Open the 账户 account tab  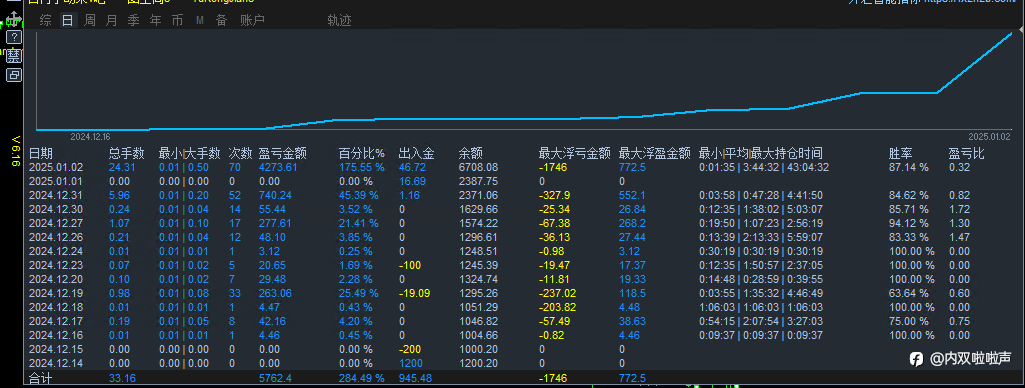click(252, 20)
